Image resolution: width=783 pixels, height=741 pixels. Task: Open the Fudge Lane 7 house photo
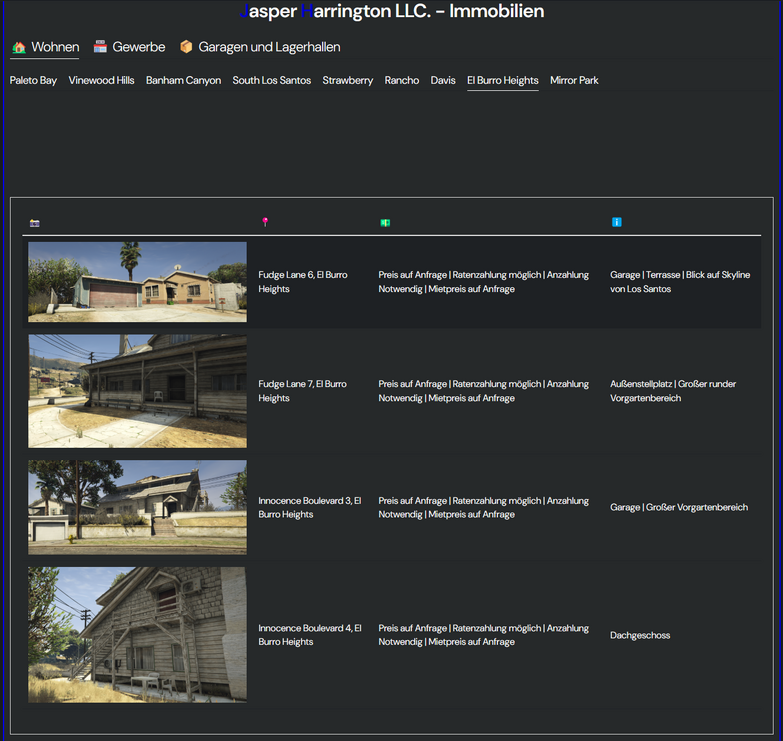137,391
